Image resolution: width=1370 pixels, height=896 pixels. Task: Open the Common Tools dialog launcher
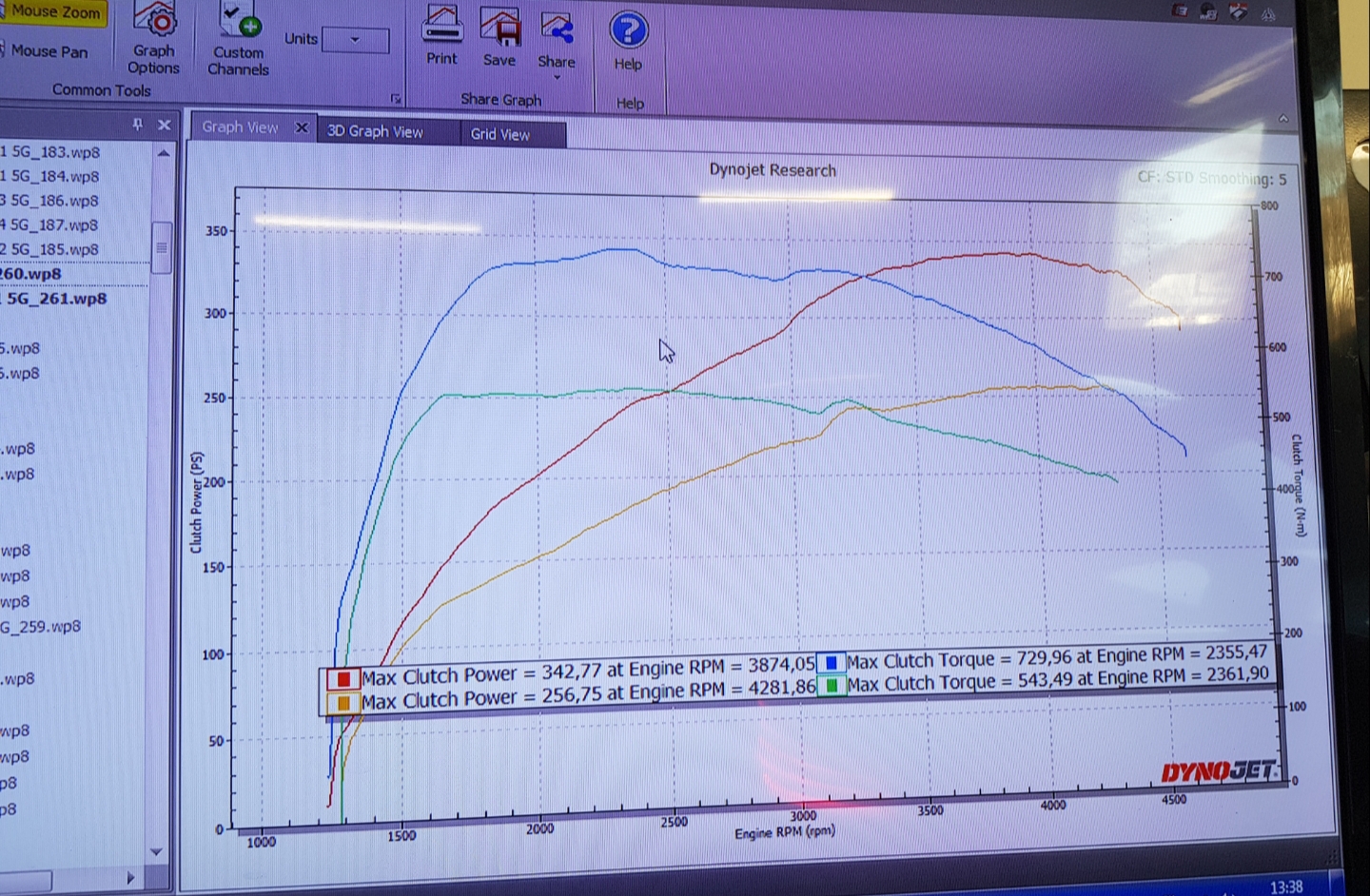point(396,99)
